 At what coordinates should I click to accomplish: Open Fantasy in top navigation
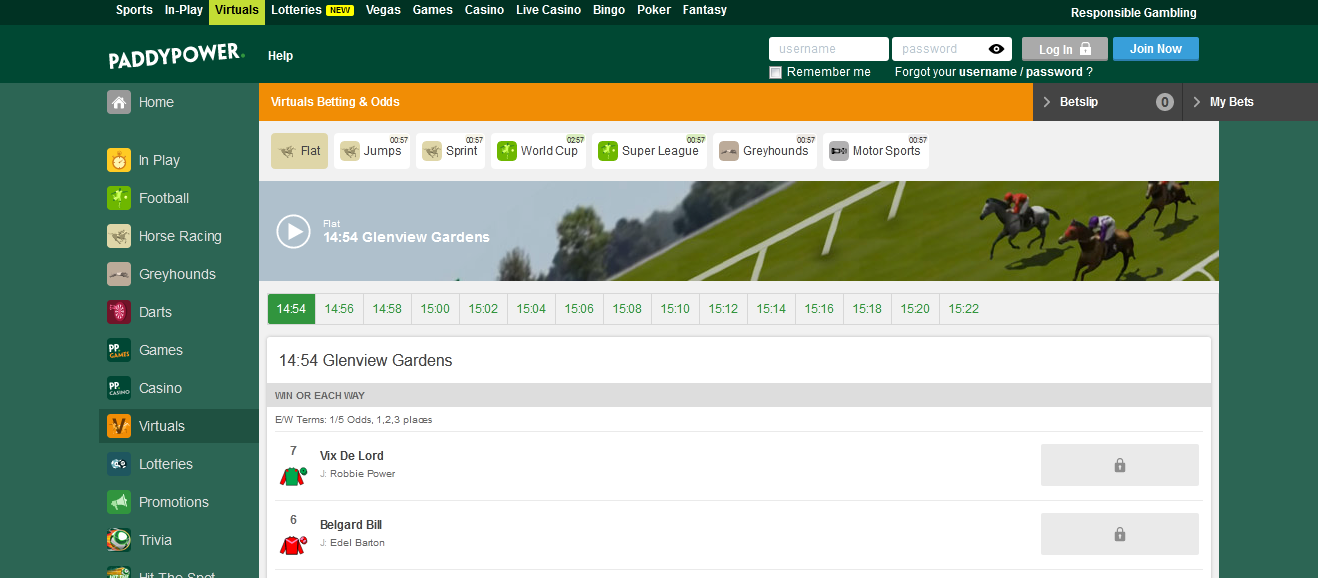(705, 10)
